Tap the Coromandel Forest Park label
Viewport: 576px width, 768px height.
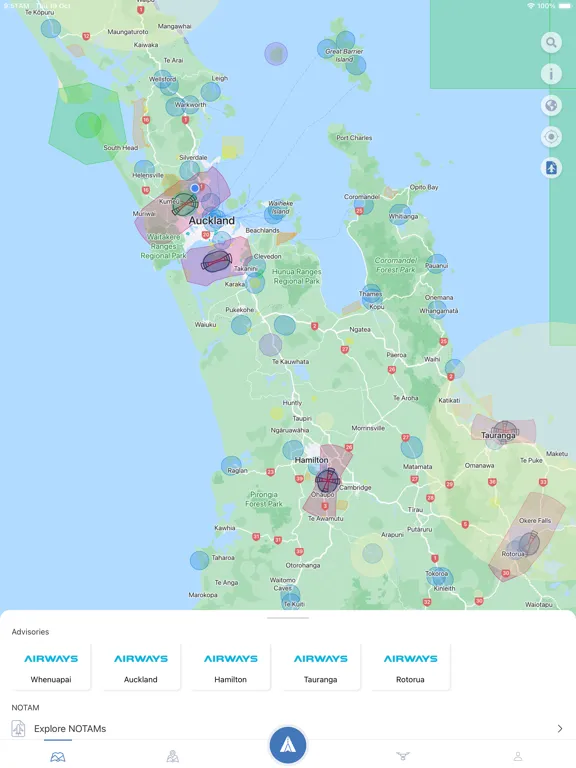point(396,265)
